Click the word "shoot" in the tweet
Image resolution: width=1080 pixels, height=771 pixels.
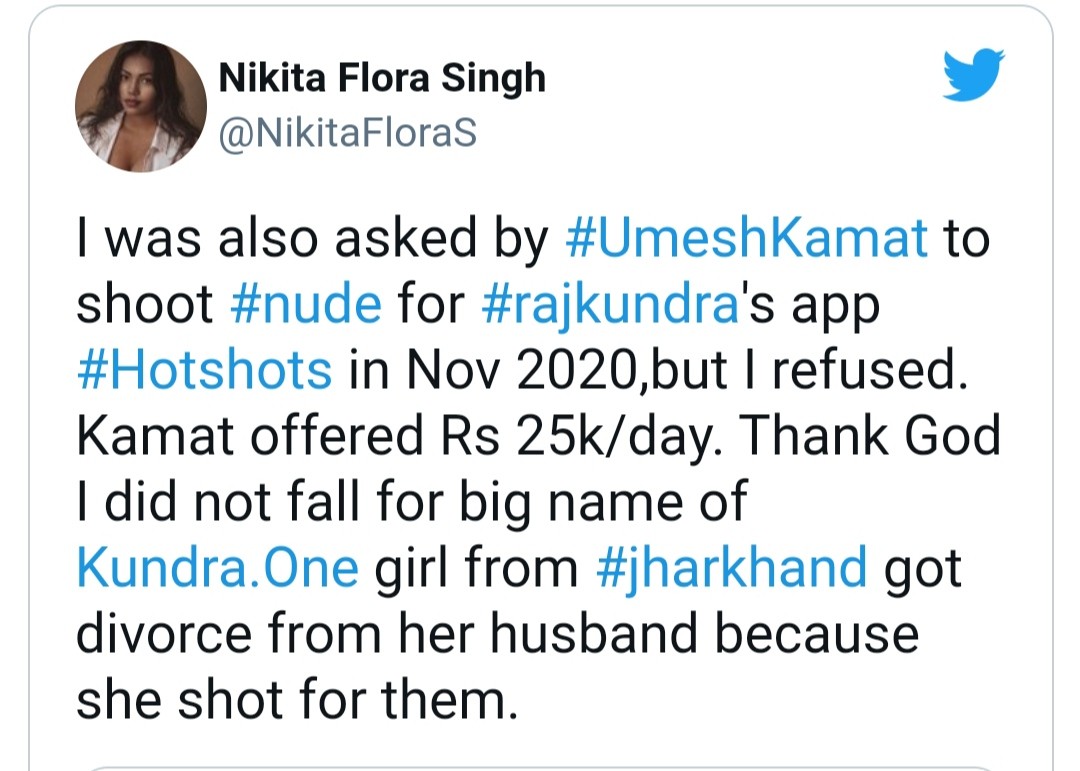[145, 306]
